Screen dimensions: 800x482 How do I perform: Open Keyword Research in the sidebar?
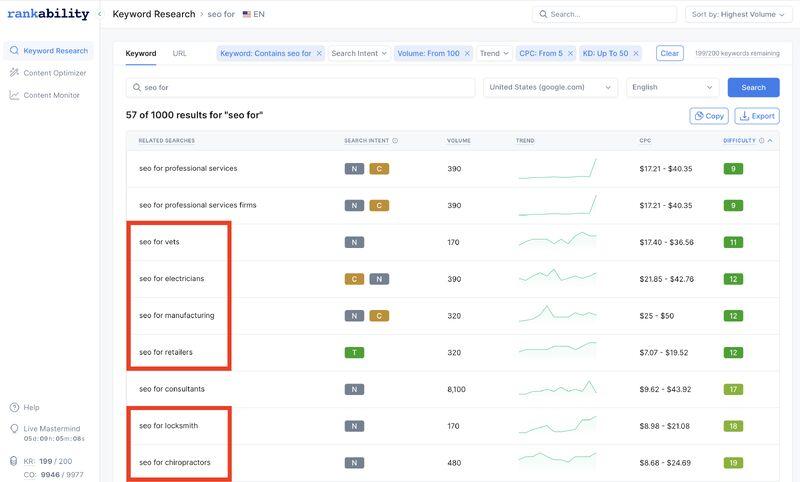48,50
